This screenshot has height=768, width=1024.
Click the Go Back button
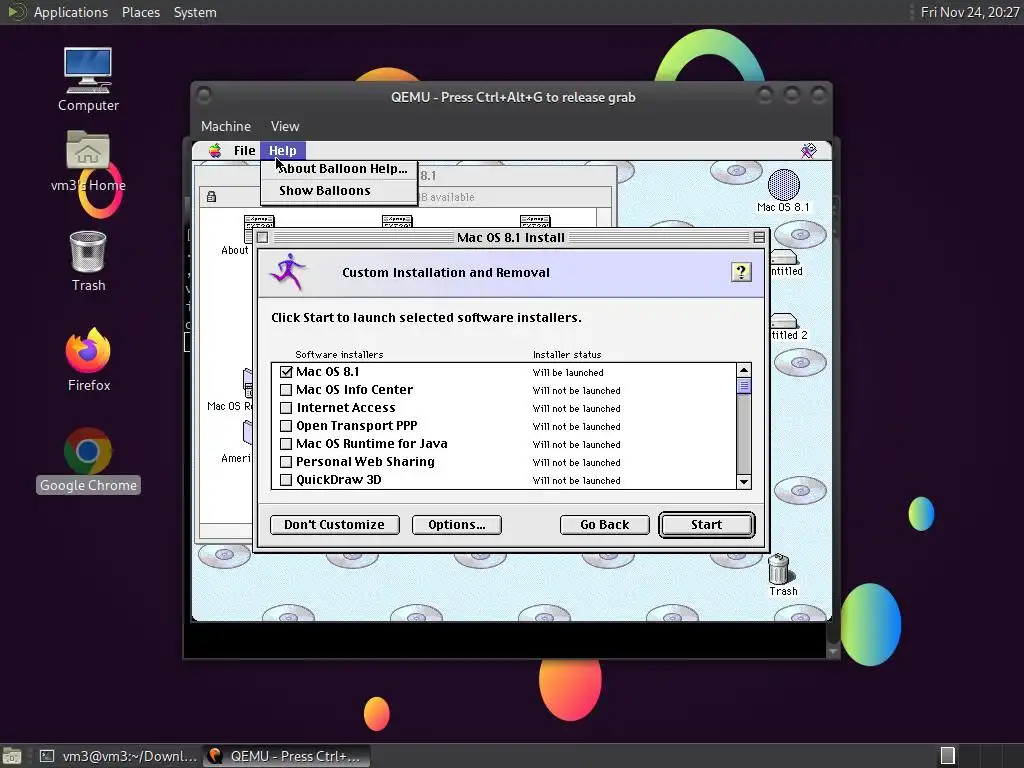coord(605,525)
